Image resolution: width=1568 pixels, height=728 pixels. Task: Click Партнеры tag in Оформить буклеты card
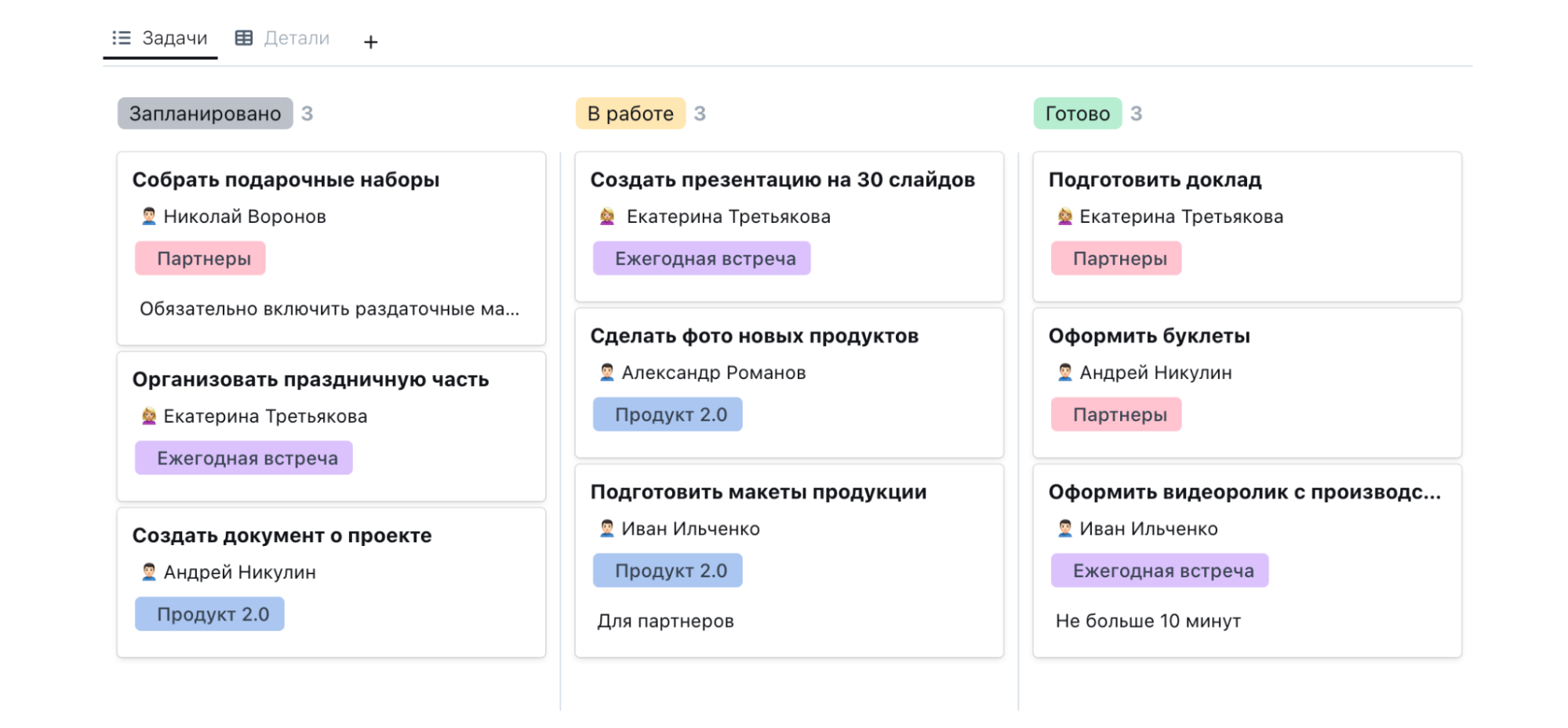[1119, 414]
